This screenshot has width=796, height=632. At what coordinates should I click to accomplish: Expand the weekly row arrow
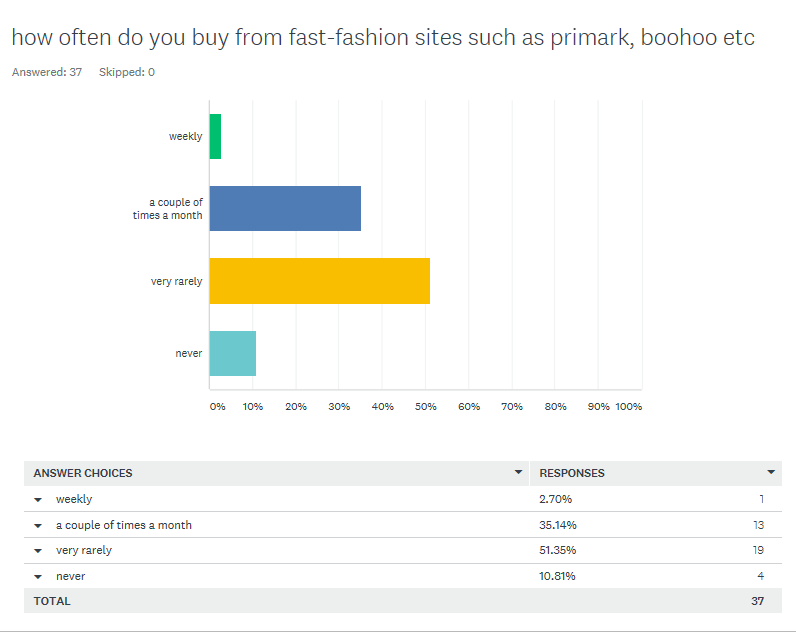click(x=38, y=499)
